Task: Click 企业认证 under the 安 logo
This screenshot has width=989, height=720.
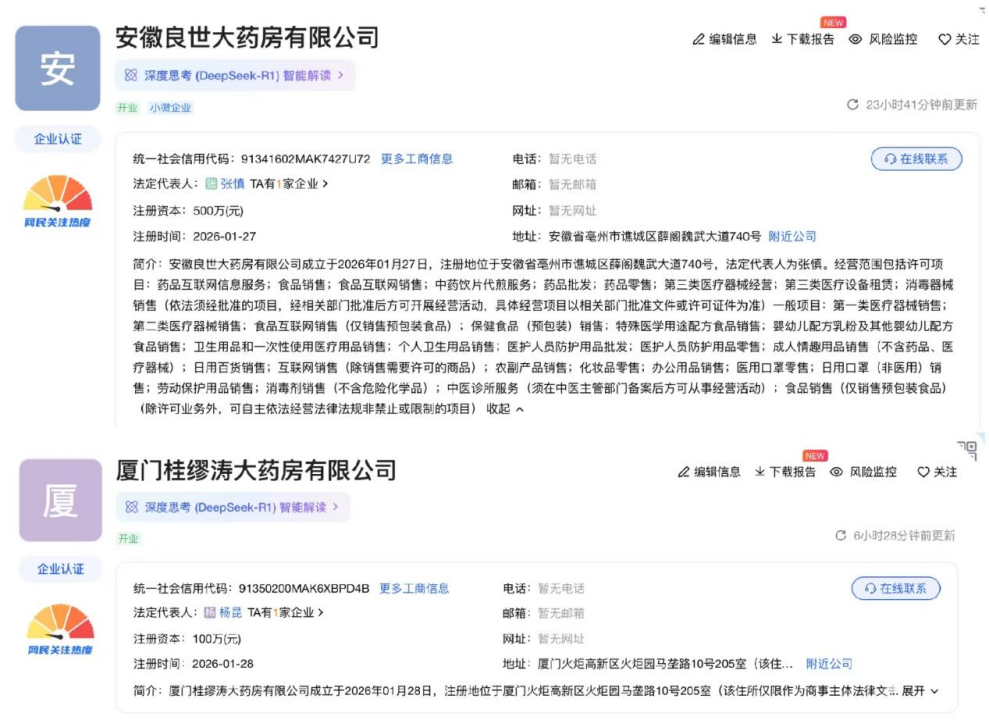Action: point(57,139)
